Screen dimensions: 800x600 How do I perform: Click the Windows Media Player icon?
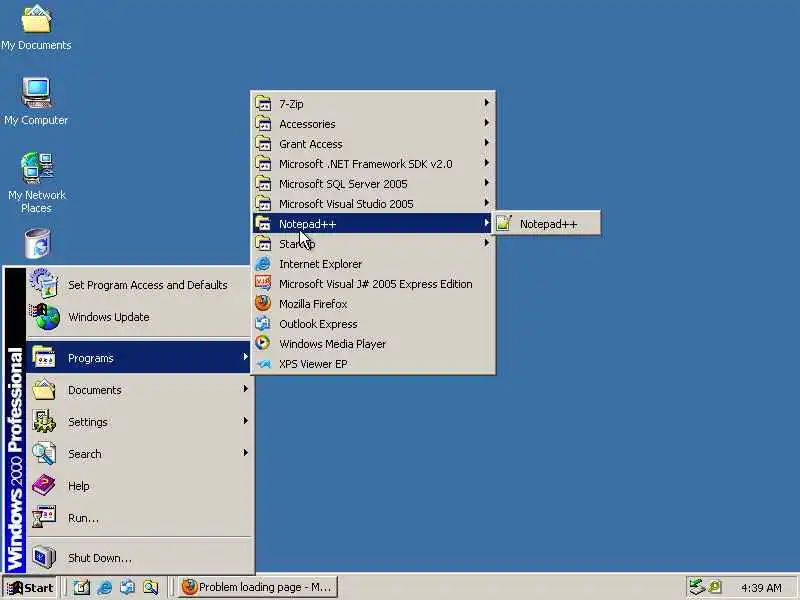pyautogui.click(x=263, y=343)
